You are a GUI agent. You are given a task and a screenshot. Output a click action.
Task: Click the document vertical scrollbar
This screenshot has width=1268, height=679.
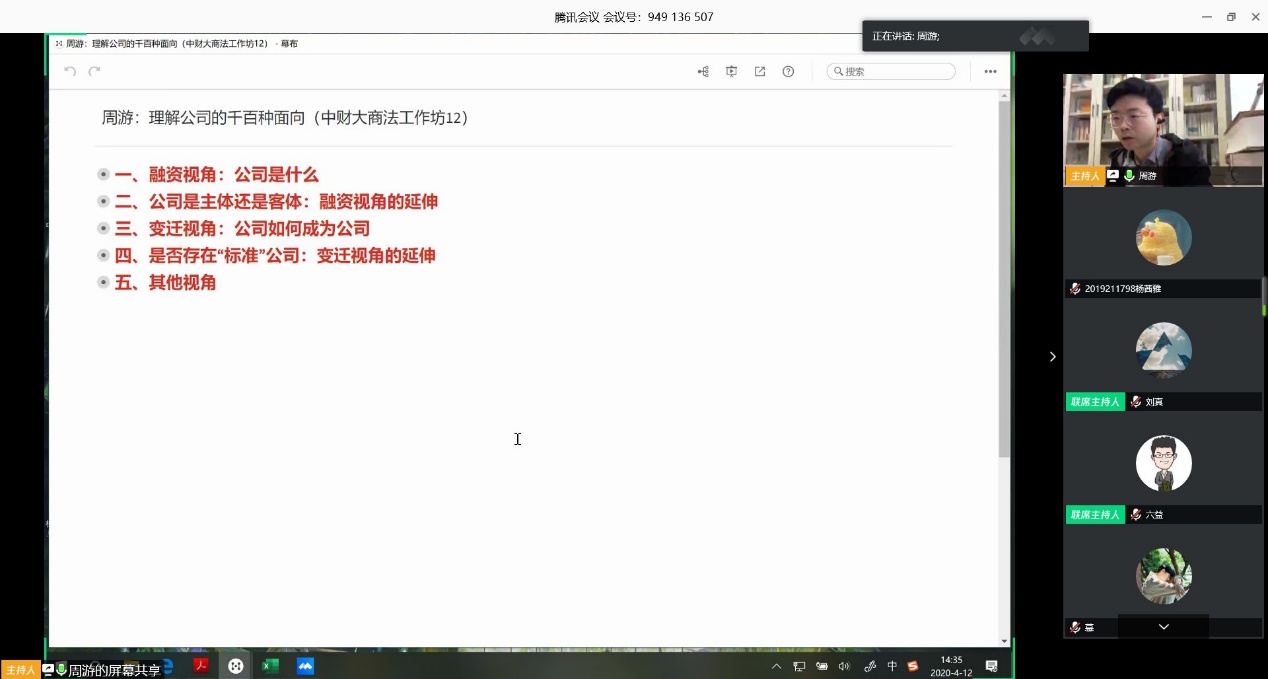pyautogui.click(x=1004, y=280)
